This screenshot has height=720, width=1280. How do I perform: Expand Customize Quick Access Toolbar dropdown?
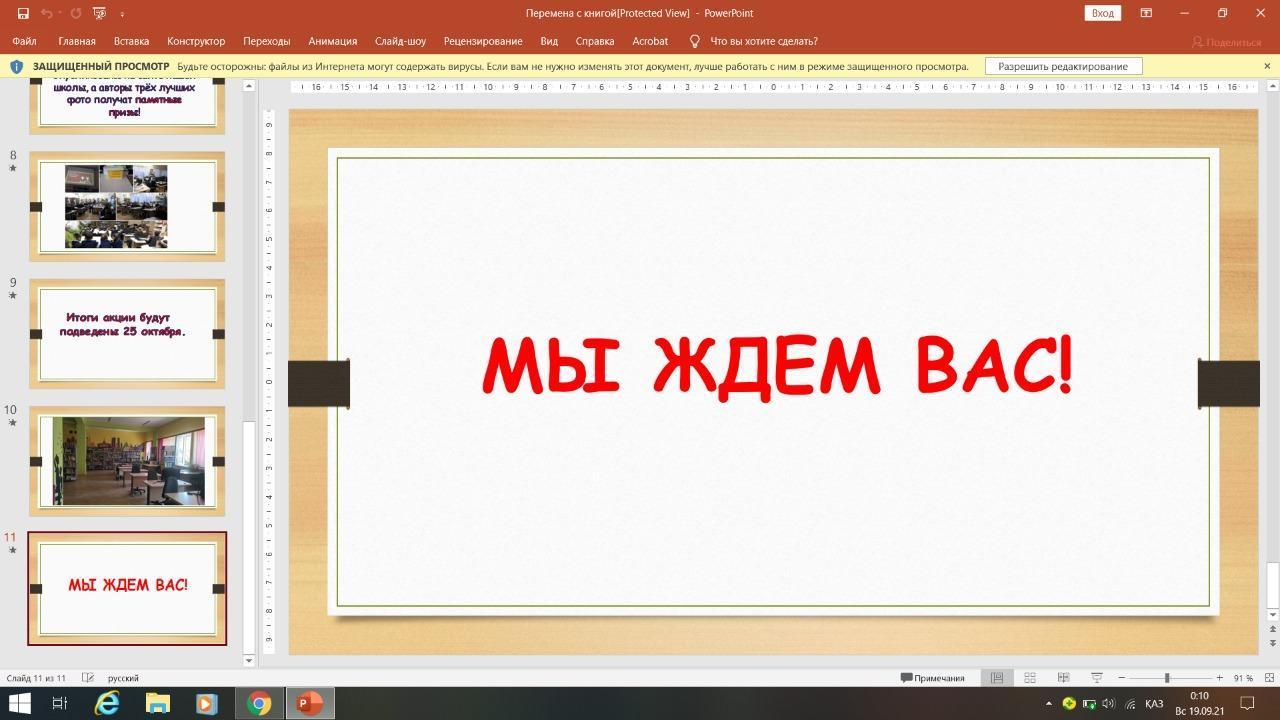(x=122, y=14)
